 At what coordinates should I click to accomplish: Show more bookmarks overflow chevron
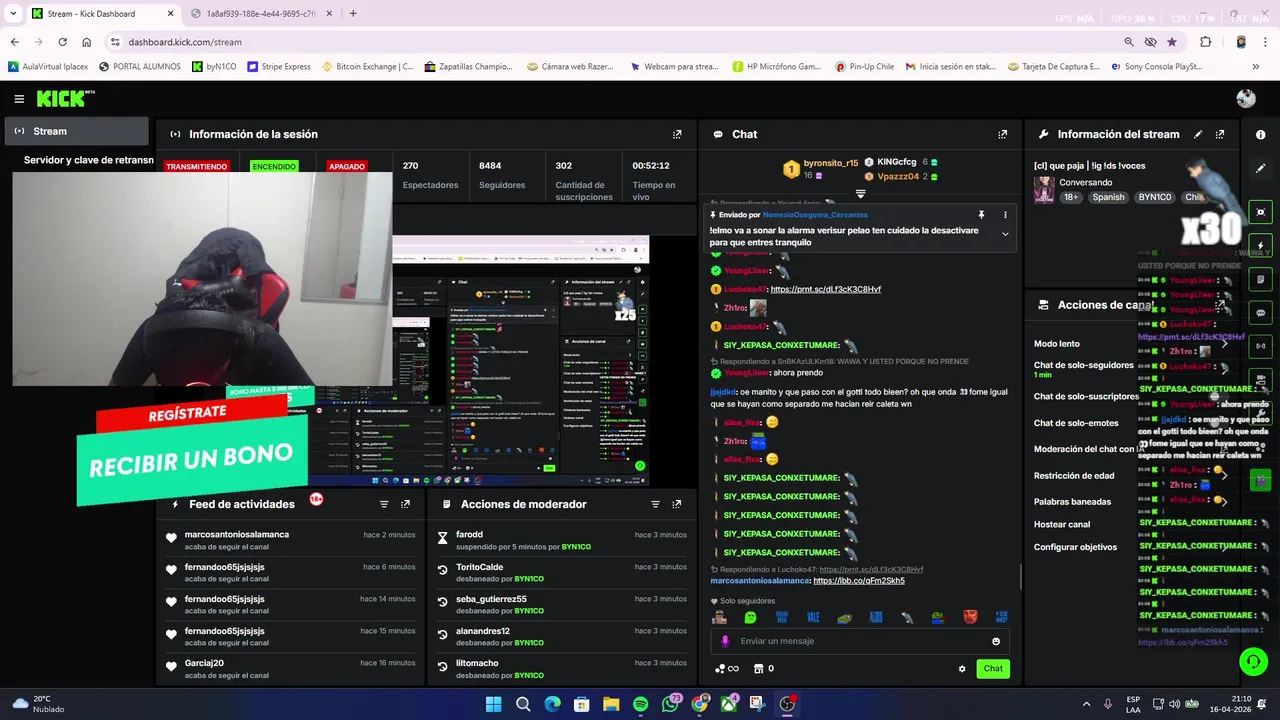(1256, 67)
